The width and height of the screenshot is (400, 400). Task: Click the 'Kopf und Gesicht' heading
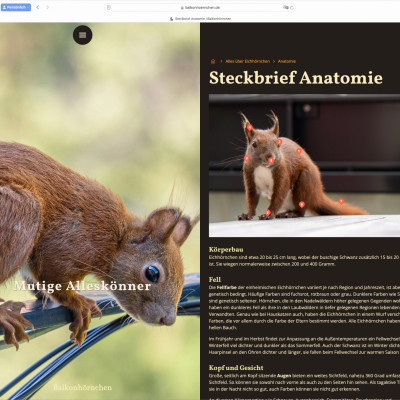(x=236, y=368)
